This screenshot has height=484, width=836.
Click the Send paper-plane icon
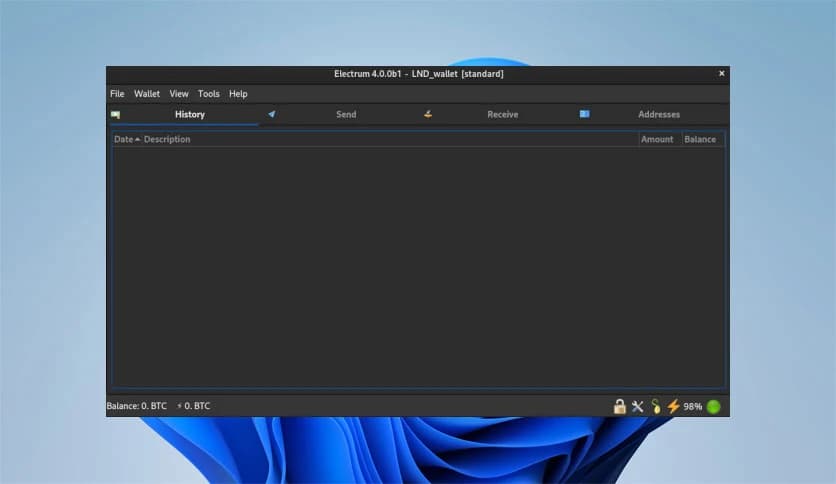point(271,114)
